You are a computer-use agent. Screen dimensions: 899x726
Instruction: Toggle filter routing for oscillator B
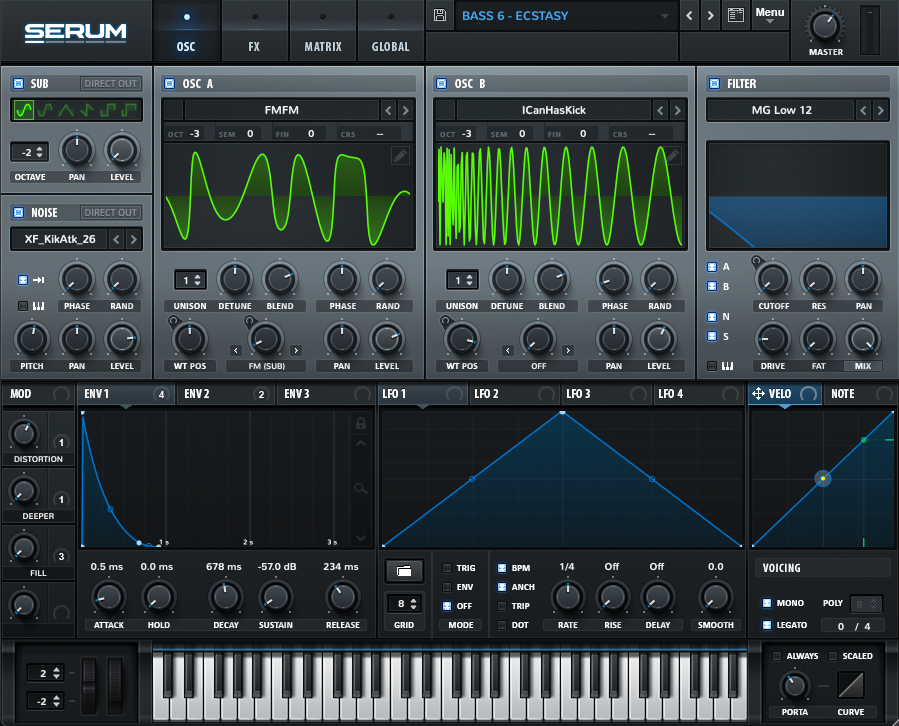tap(712, 286)
